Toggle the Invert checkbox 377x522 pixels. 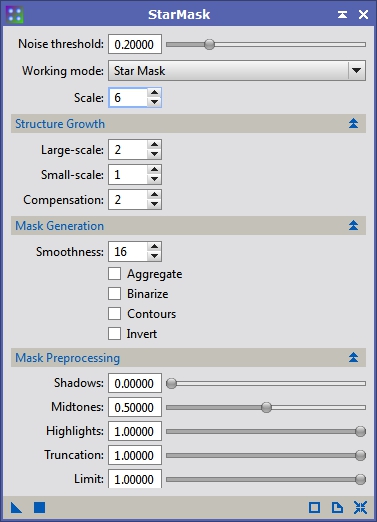(x=114, y=334)
